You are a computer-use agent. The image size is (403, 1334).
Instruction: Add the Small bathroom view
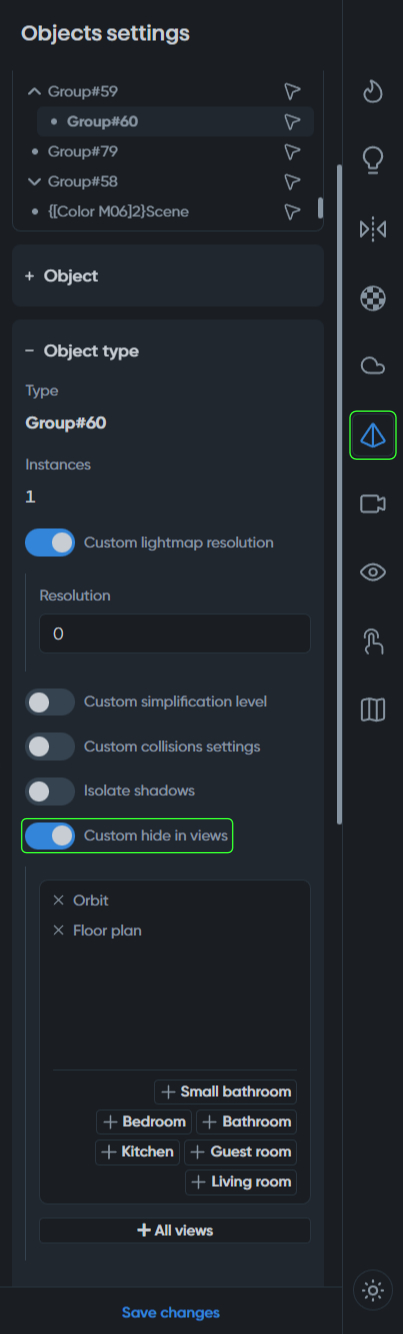point(225,1092)
